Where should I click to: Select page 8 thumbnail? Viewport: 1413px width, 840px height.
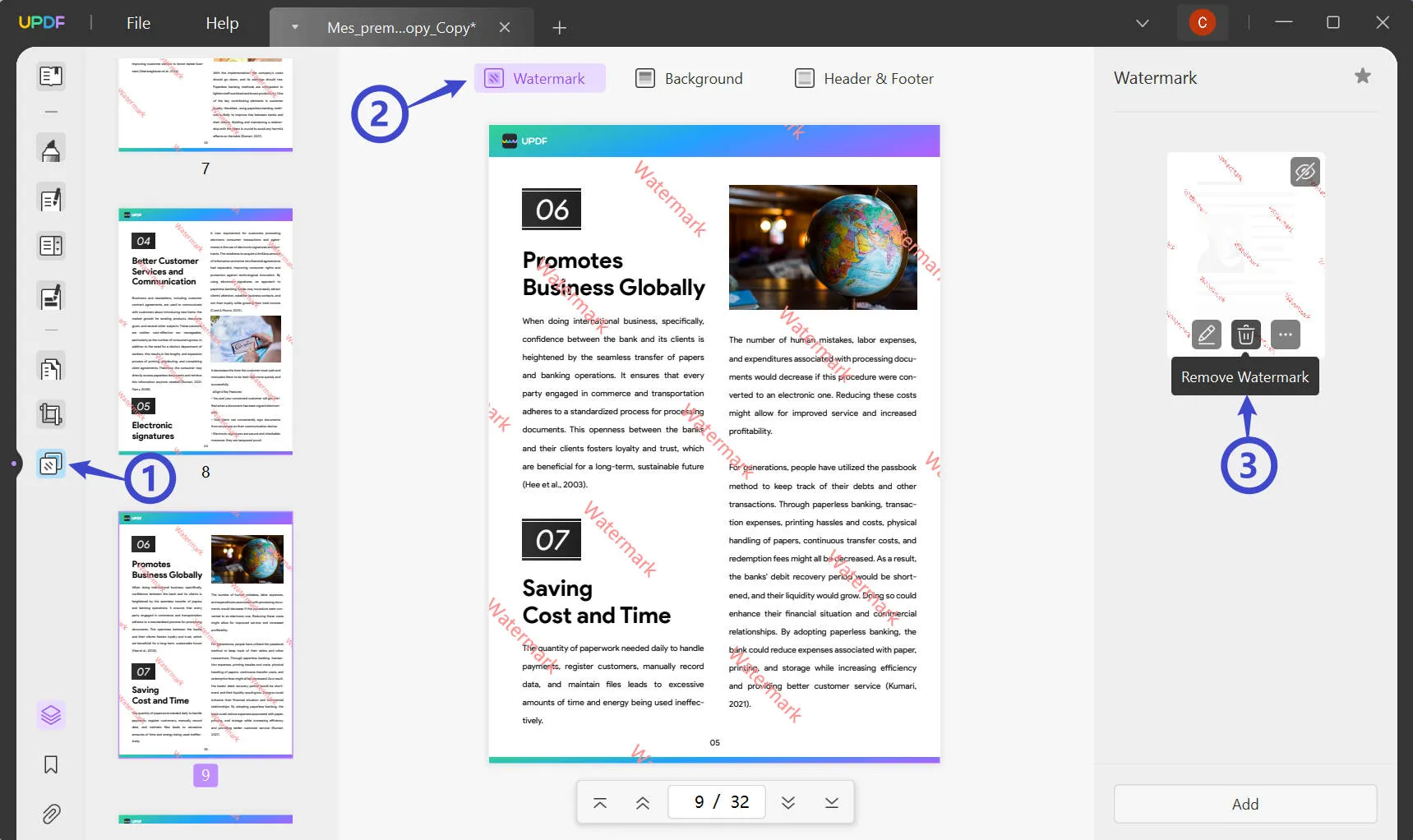click(x=205, y=331)
